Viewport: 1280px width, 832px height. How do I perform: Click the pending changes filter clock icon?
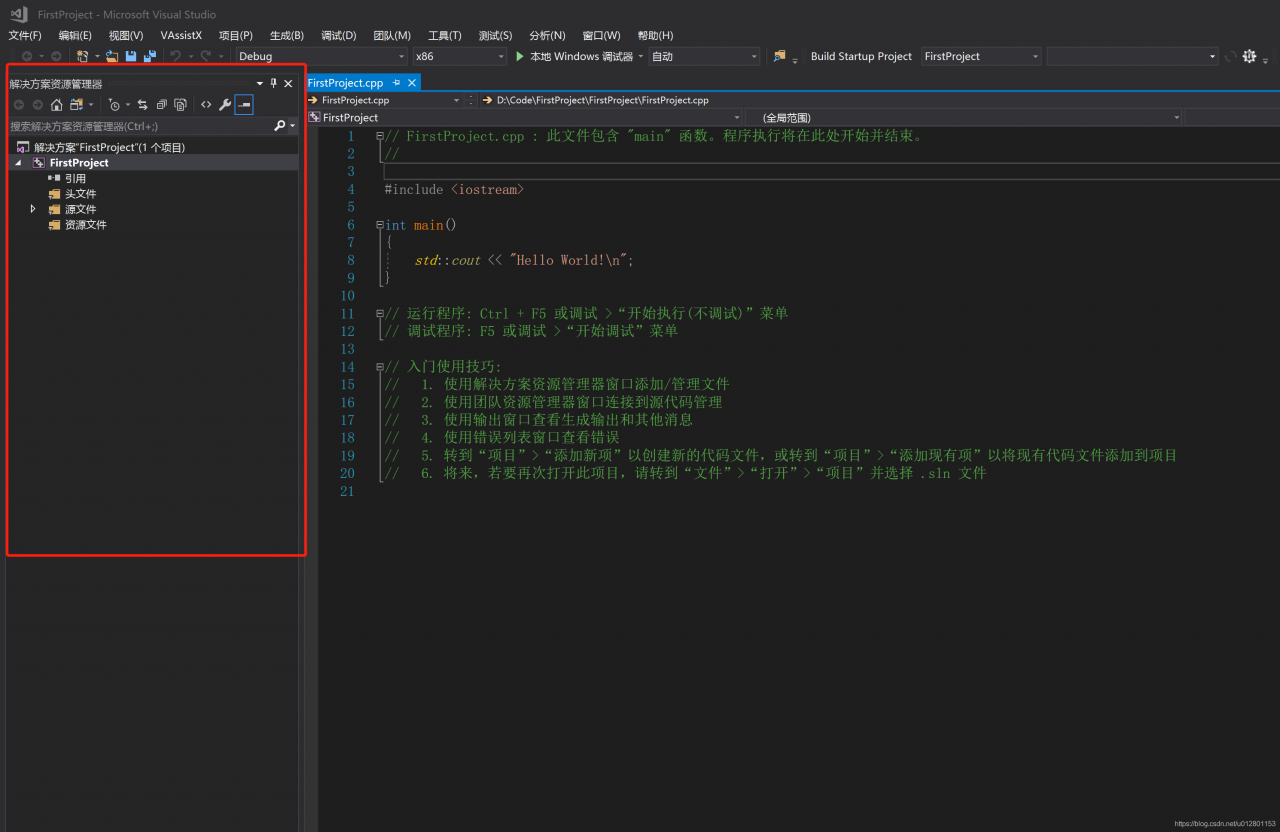tap(114, 105)
